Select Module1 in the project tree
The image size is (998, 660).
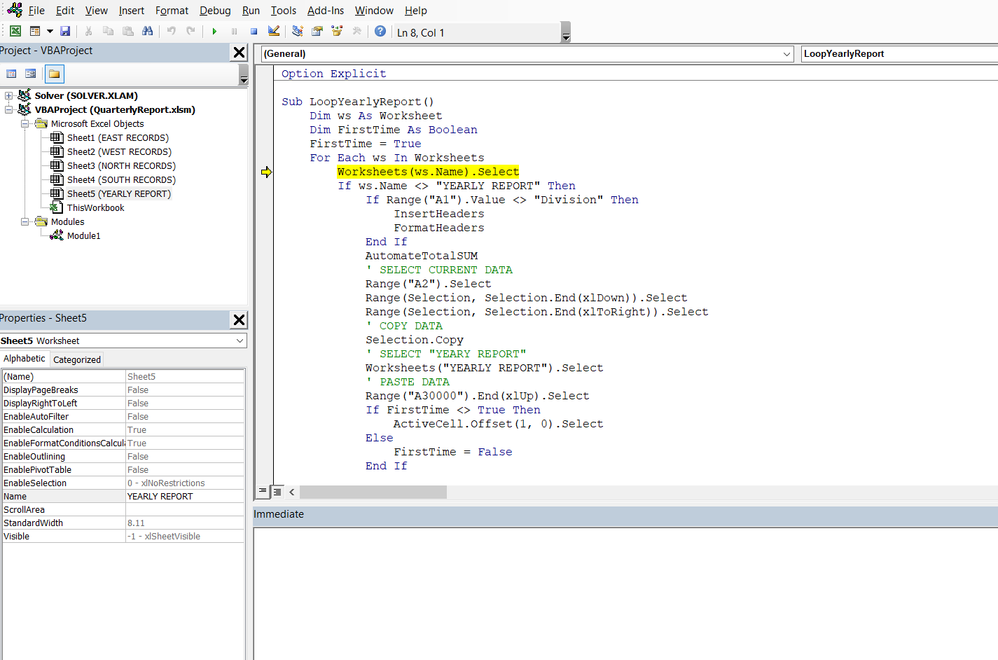click(83, 236)
